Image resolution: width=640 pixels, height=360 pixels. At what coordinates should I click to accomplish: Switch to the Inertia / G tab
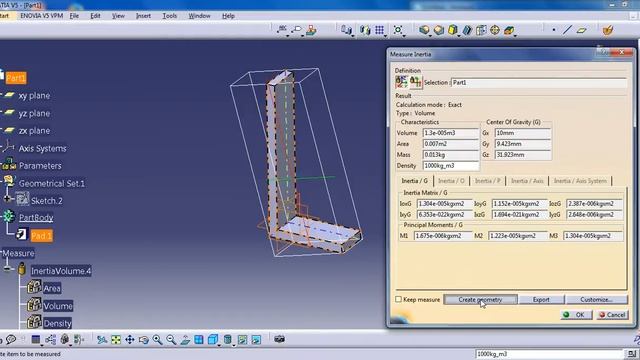click(x=414, y=181)
